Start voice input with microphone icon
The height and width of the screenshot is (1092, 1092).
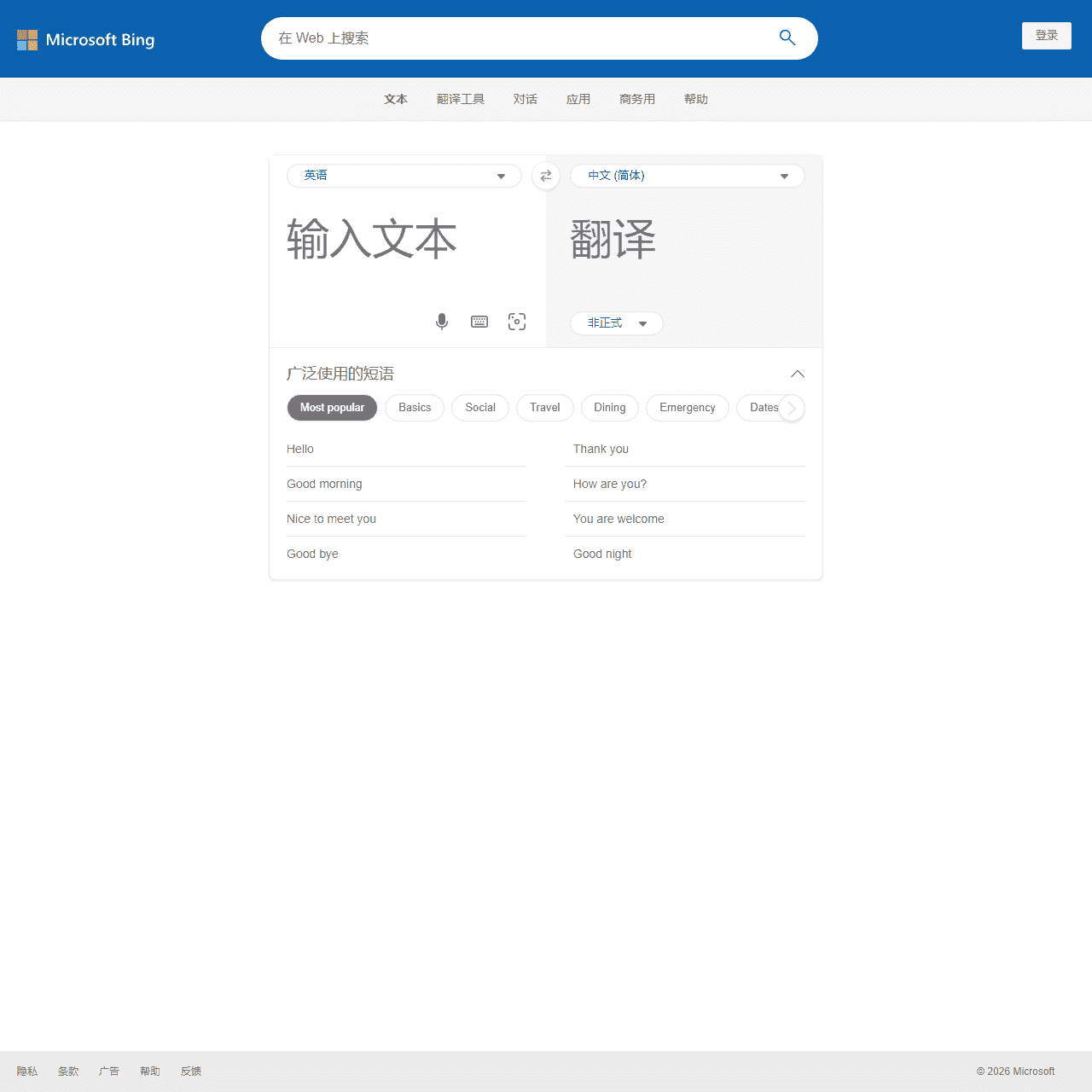442,322
